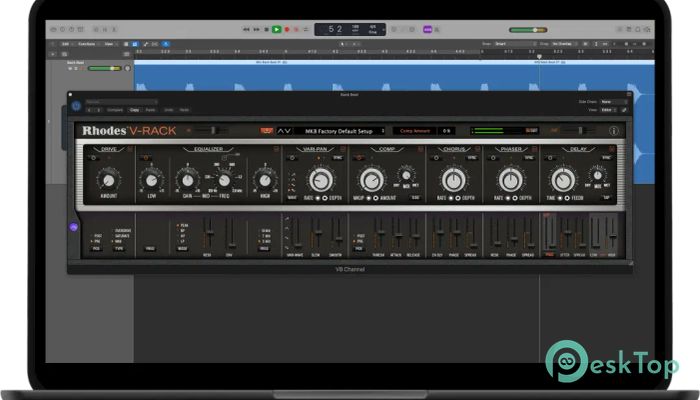Image resolution: width=700 pixels, height=400 pixels.
Task: Click the Copy button in plugin header
Action: (x=134, y=110)
